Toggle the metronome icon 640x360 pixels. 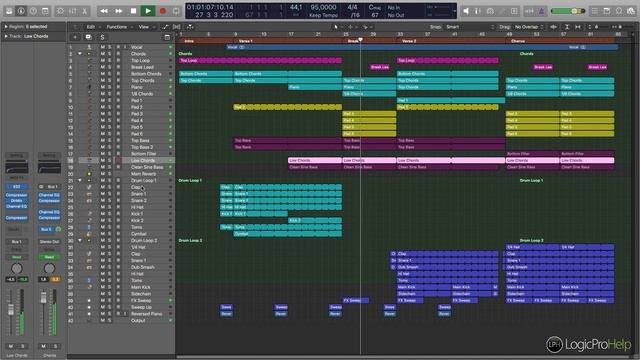542,11
